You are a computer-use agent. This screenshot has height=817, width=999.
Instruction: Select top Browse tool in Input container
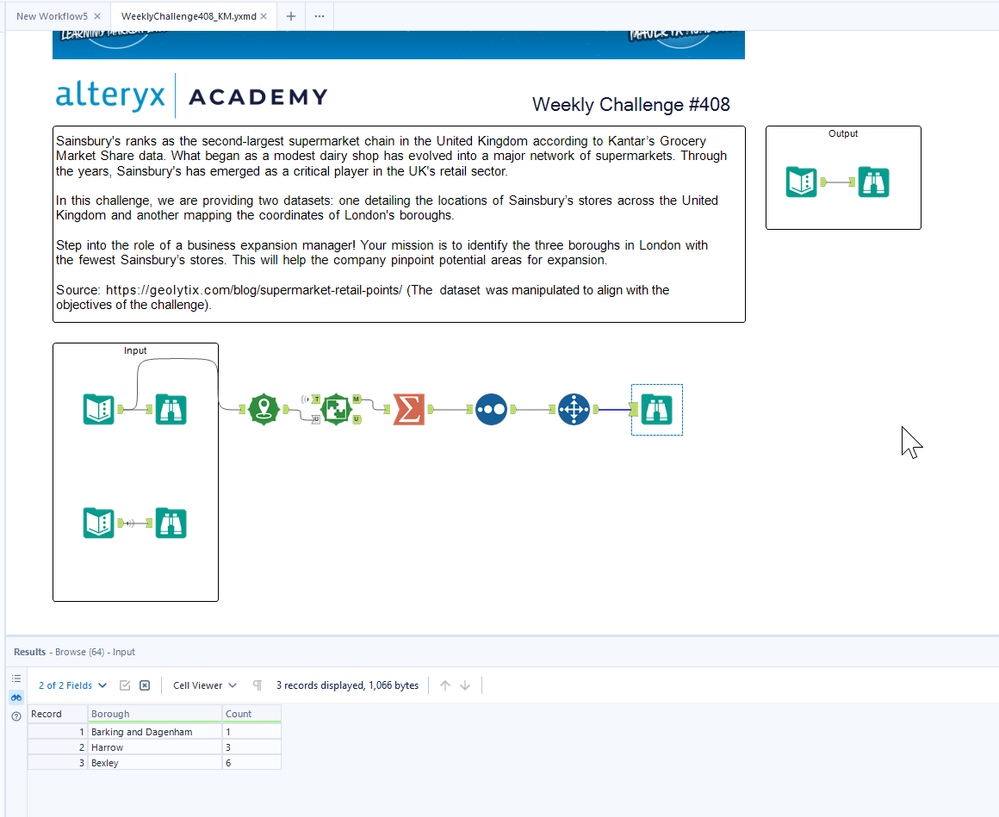tap(171, 409)
